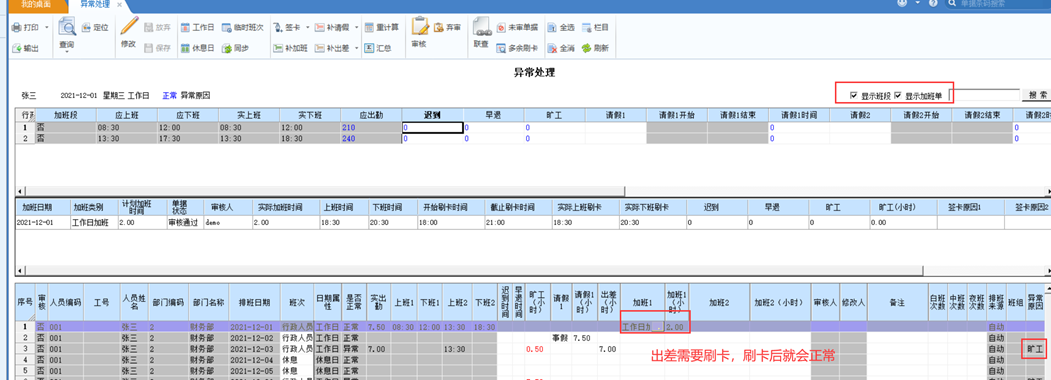Screen dimensions: 1051x380
Task: Click the 补请假 leave supplement icon
Action: coord(320,28)
